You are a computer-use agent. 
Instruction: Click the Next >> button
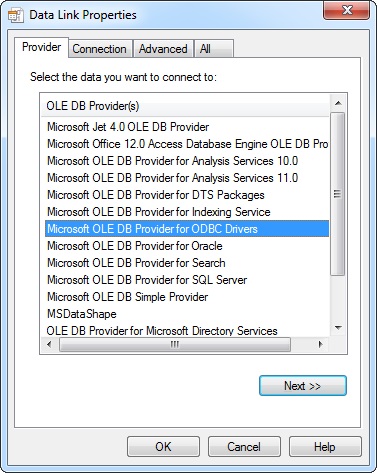coord(303,386)
